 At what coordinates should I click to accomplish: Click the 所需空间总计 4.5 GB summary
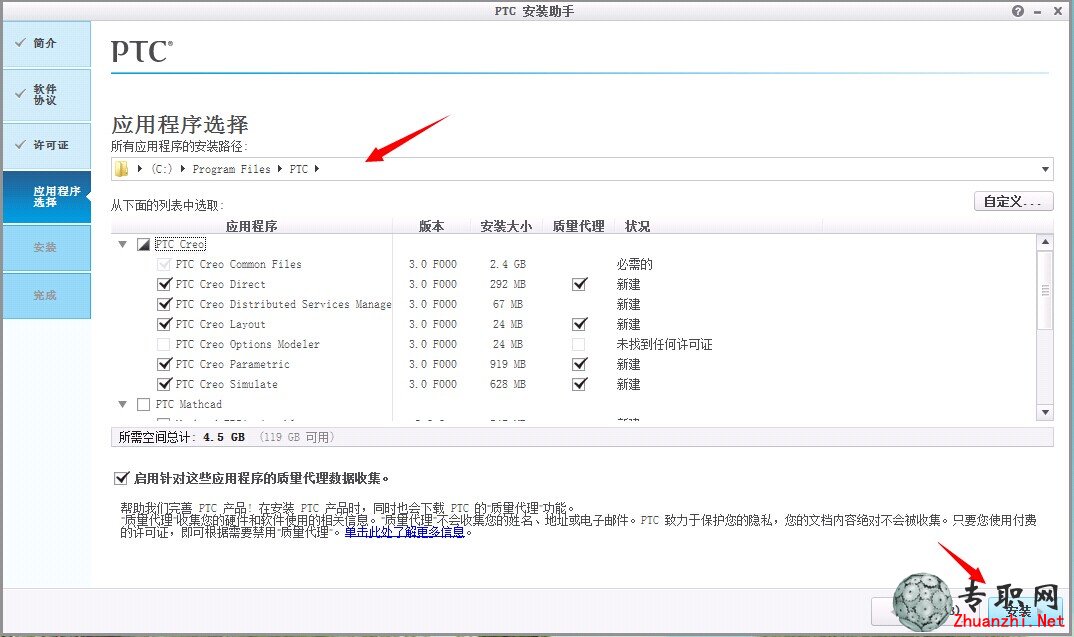coord(182,437)
